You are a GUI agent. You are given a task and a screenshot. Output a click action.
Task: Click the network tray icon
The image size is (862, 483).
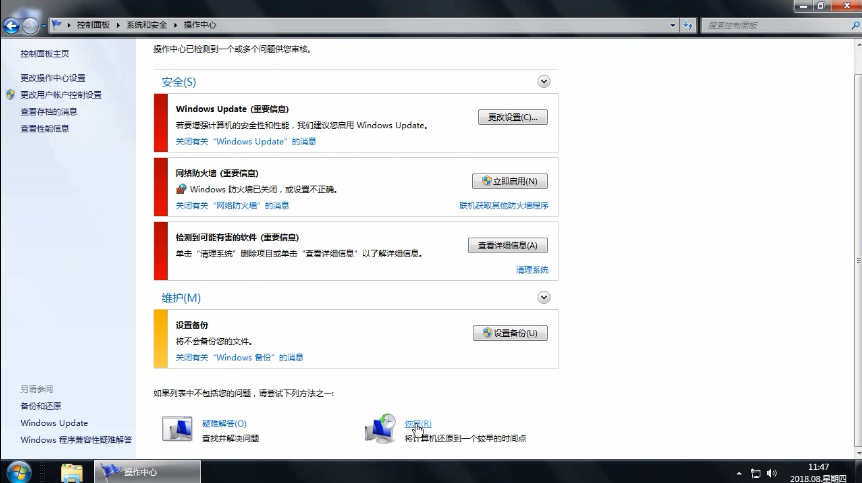click(x=756, y=473)
